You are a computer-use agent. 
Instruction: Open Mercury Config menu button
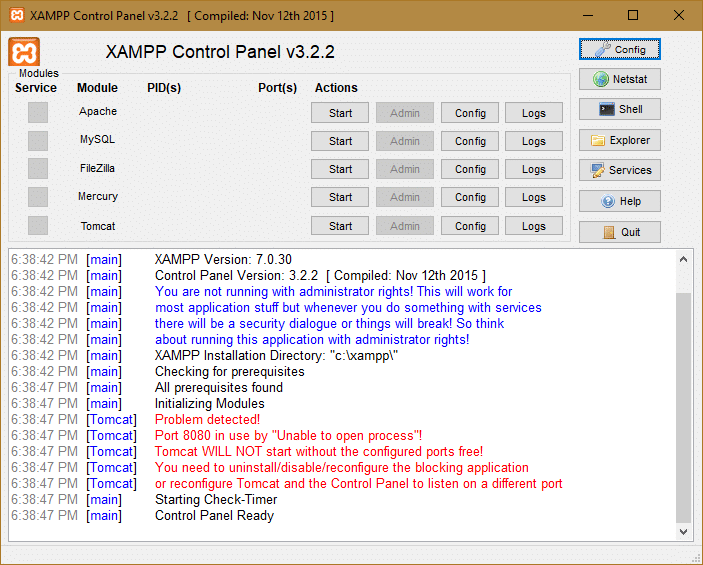470,197
